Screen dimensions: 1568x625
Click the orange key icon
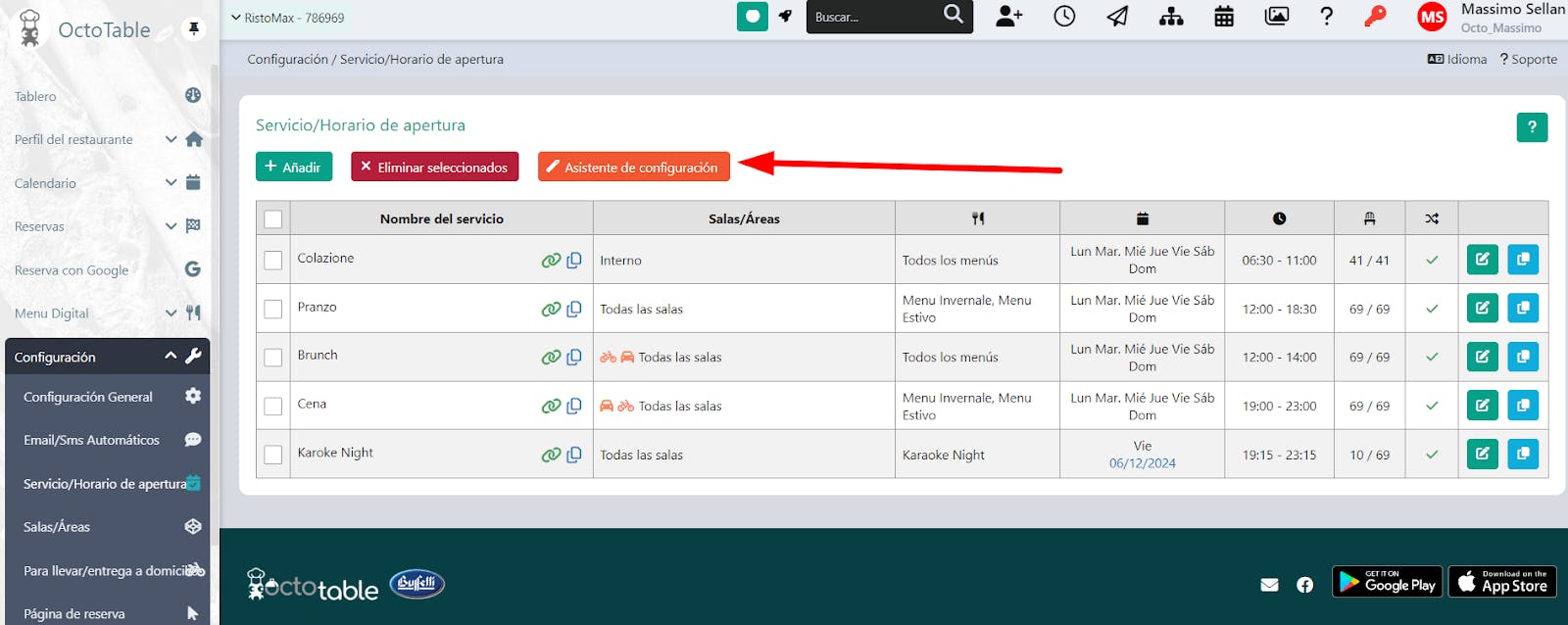point(1376,16)
